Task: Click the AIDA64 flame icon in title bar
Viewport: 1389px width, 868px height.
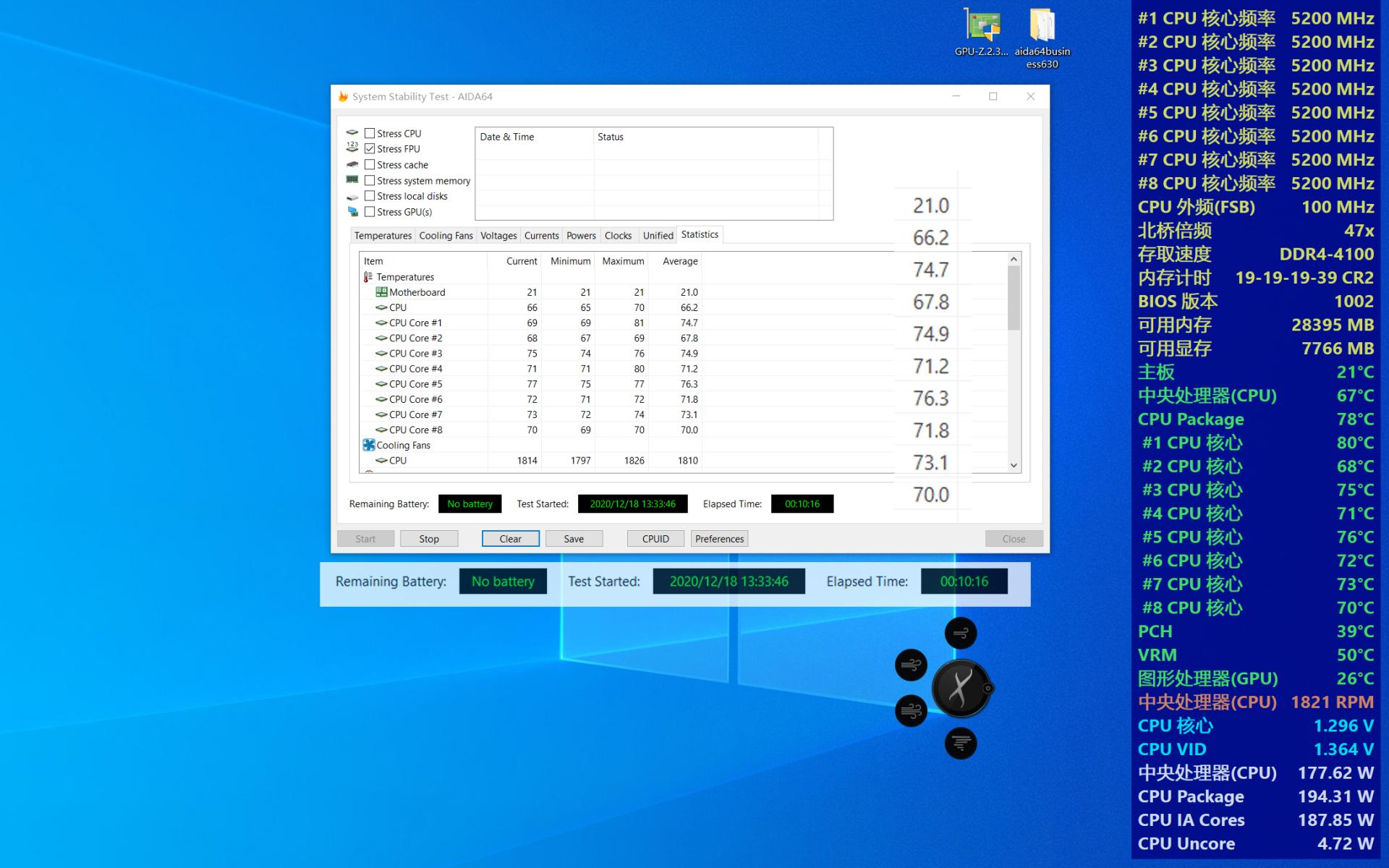Action: pos(344,96)
